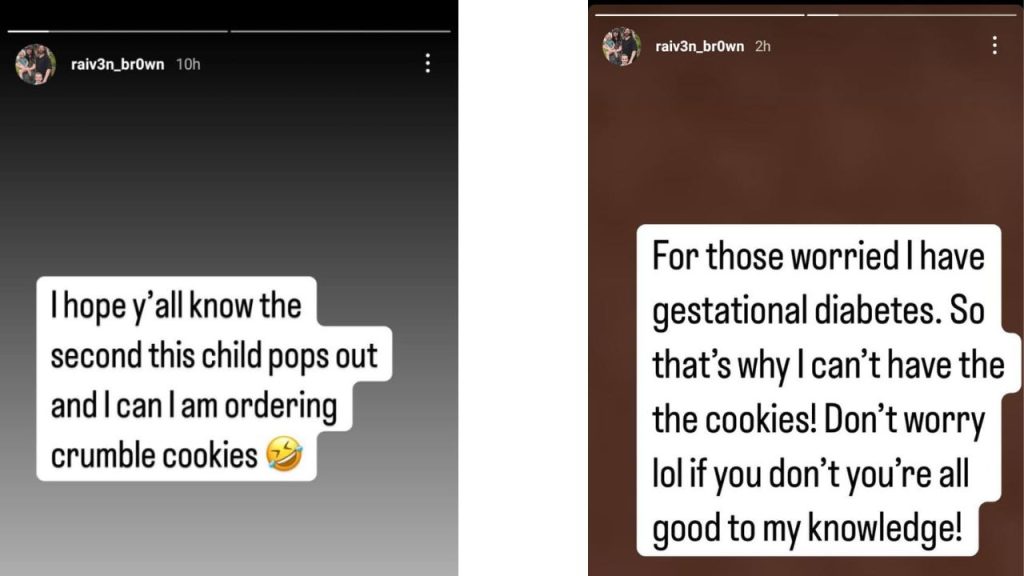Screen dimensions: 1024x576
Task: Jump to second progress segment of left story
Action: tap(340, 31)
